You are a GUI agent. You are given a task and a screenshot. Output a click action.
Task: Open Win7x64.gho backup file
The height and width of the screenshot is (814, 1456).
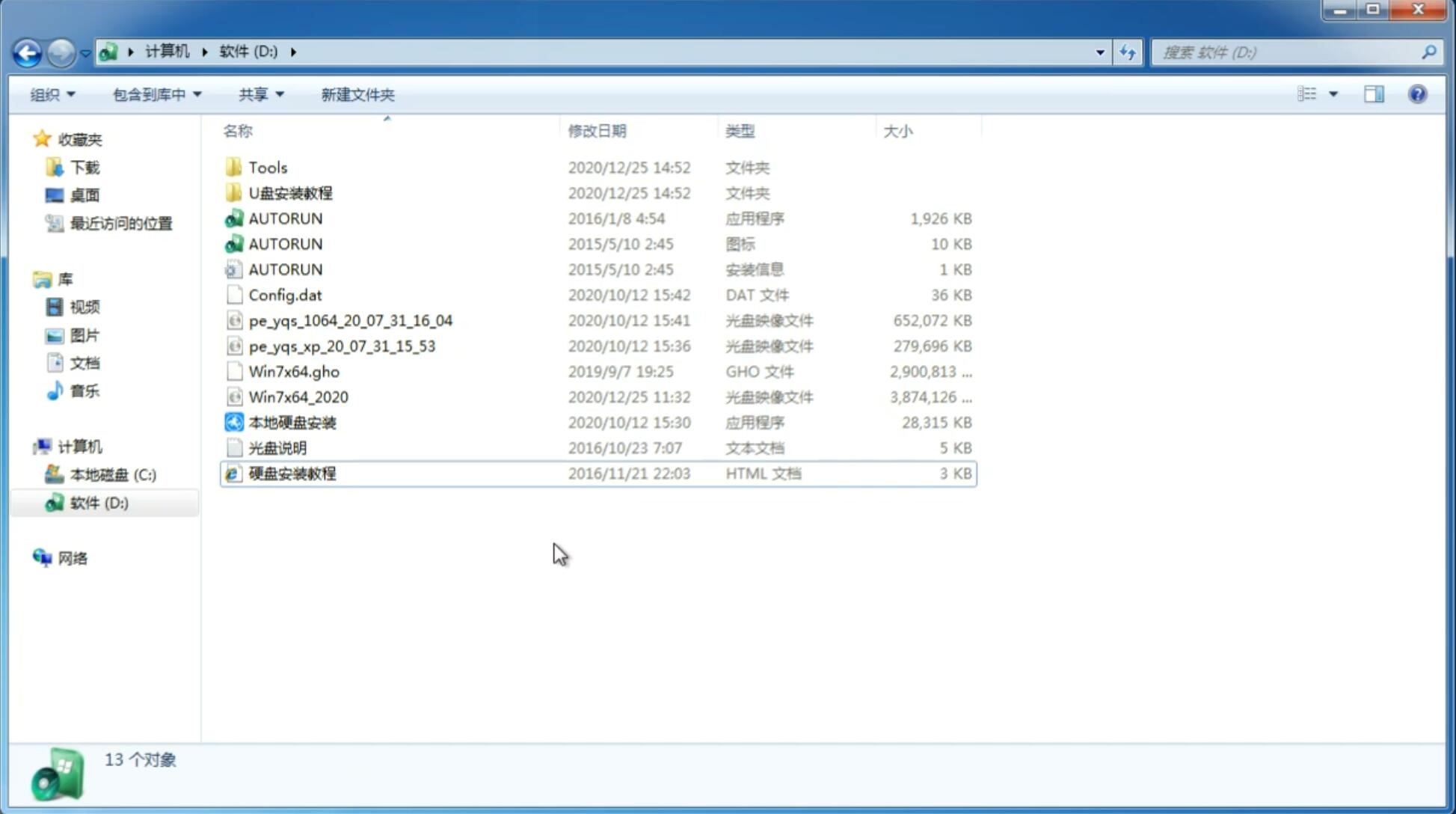[x=295, y=371]
